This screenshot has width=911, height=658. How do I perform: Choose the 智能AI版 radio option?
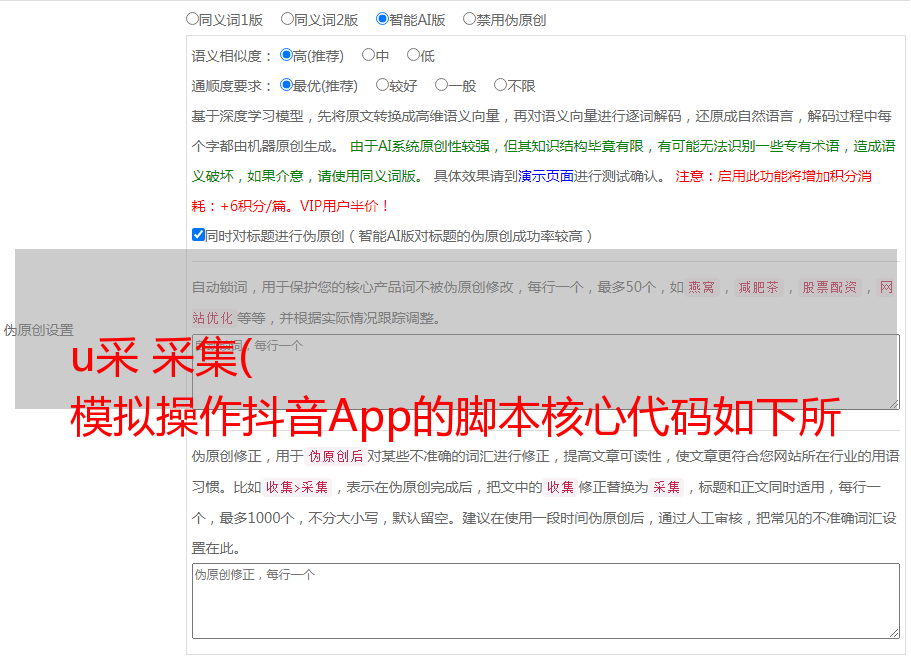[x=382, y=19]
